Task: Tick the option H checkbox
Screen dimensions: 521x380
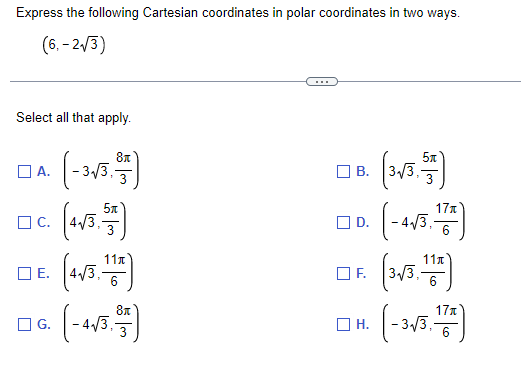Action: pyautogui.click(x=343, y=324)
